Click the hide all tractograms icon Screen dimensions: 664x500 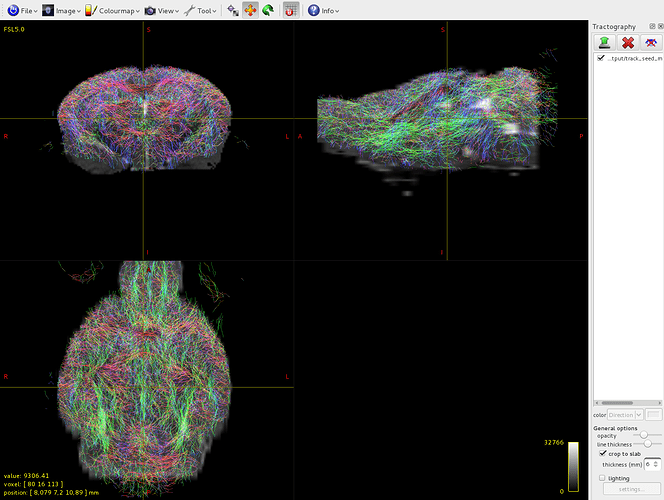(x=651, y=42)
